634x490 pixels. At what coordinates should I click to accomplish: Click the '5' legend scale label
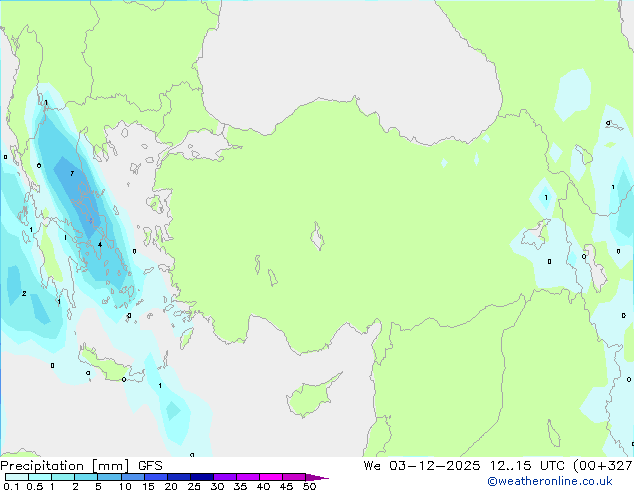coord(98,486)
